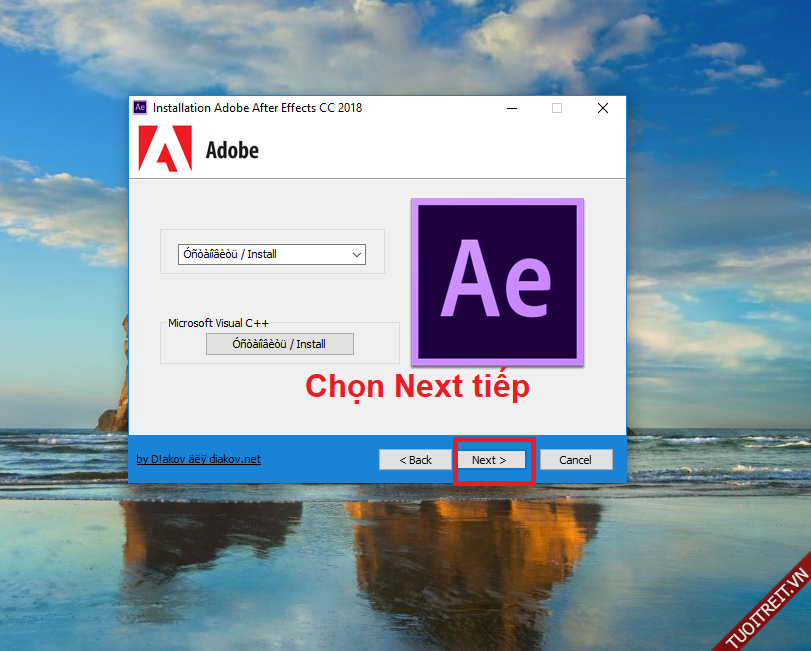Click the large After Effects Ae logo

pos(497,281)
